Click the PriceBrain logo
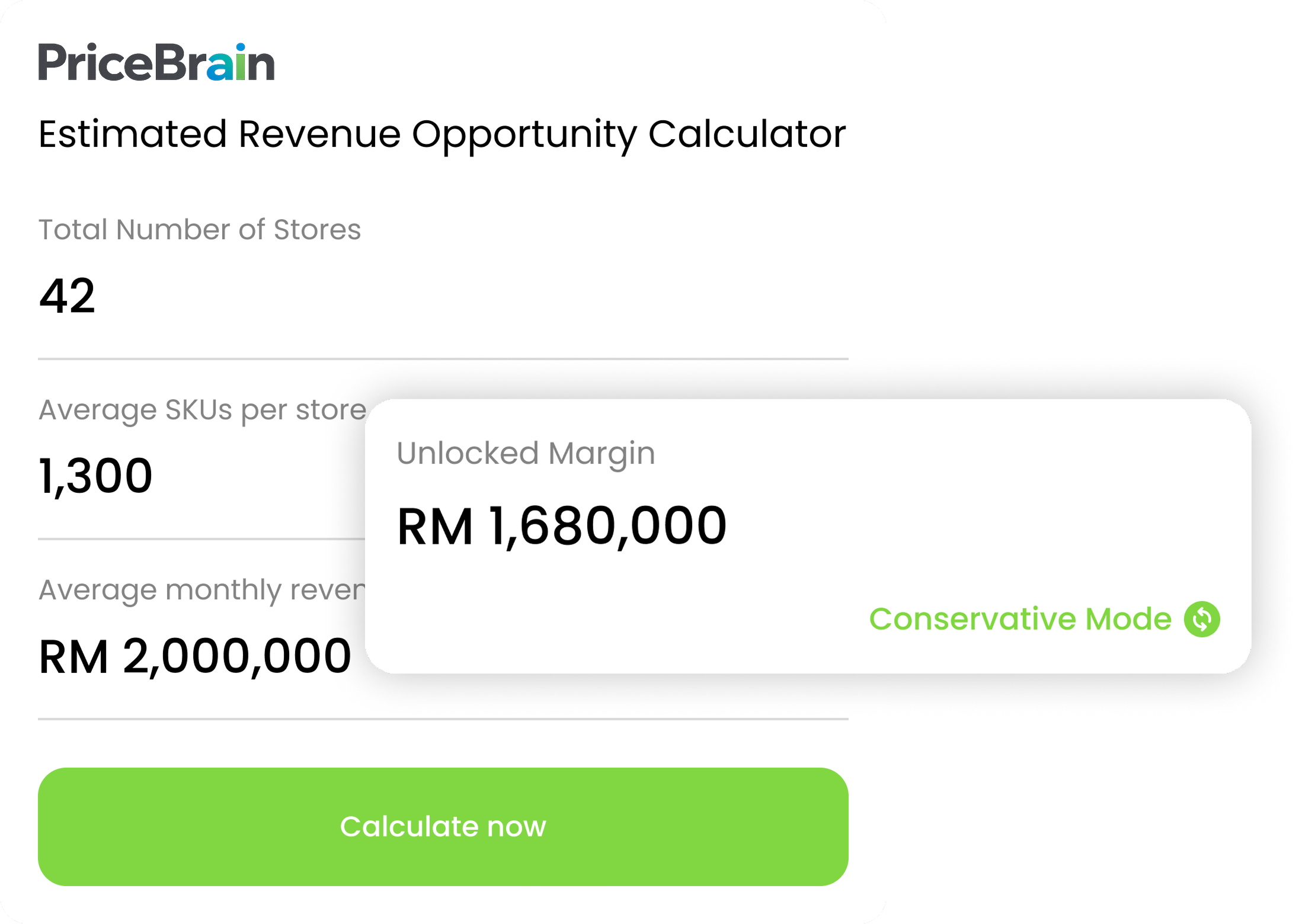Viewport: 1299px width, 924px height. point(156,62)
